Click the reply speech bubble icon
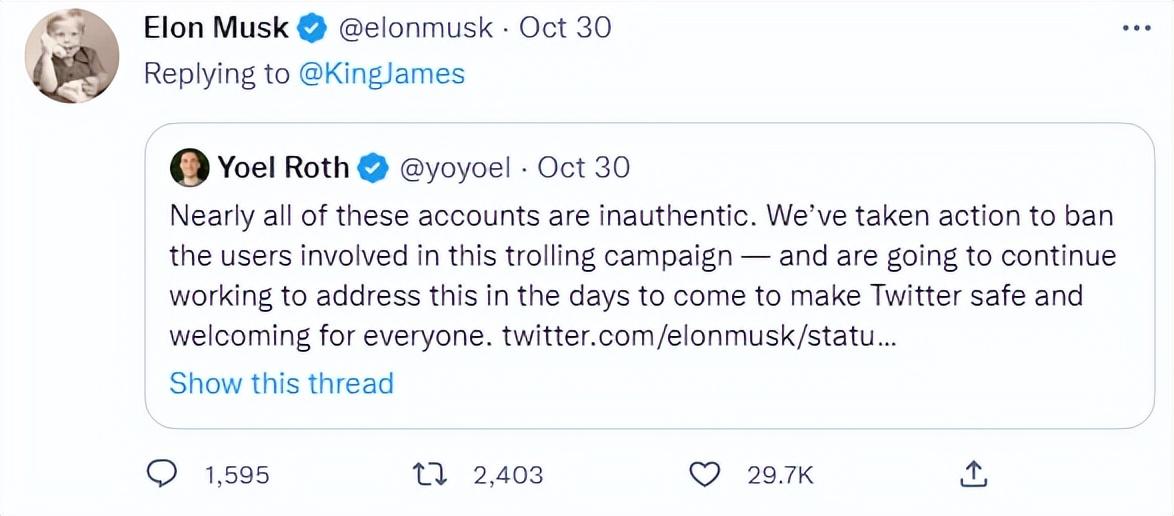Screen dimensions: 1174x516 tap(163, 474)
